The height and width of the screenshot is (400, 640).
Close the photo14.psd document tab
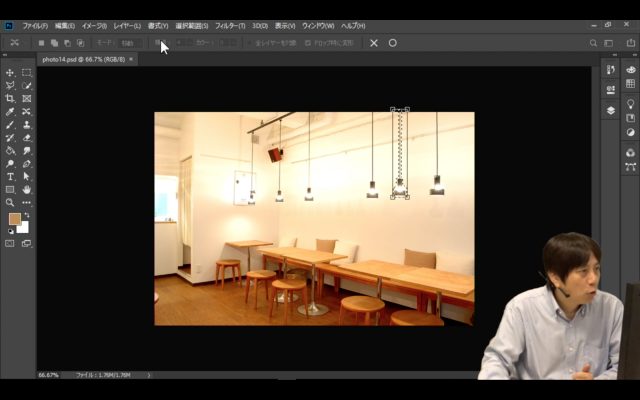click(131, 59)
